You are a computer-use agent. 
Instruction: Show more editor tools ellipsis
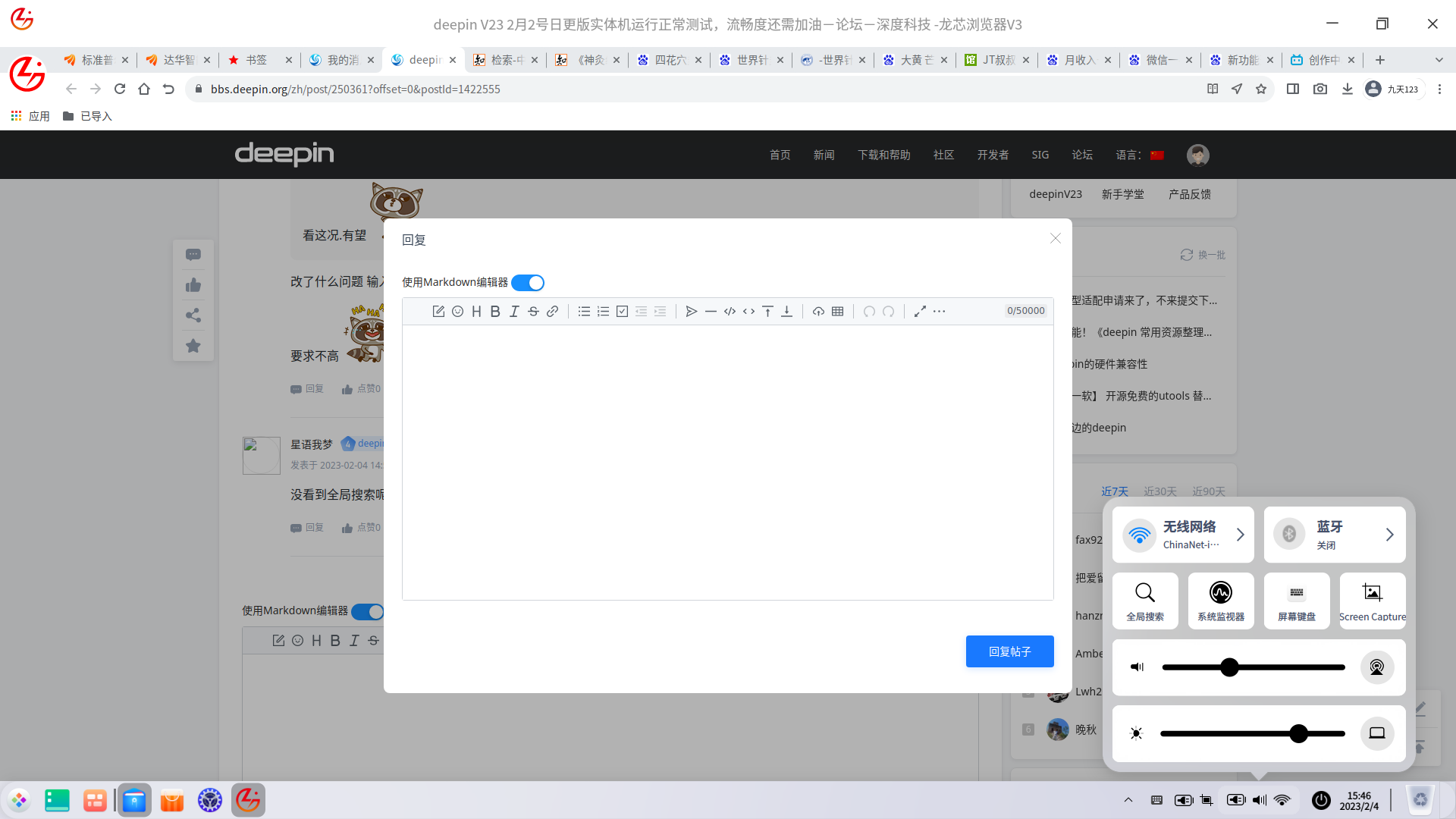[x=939, y=311]
